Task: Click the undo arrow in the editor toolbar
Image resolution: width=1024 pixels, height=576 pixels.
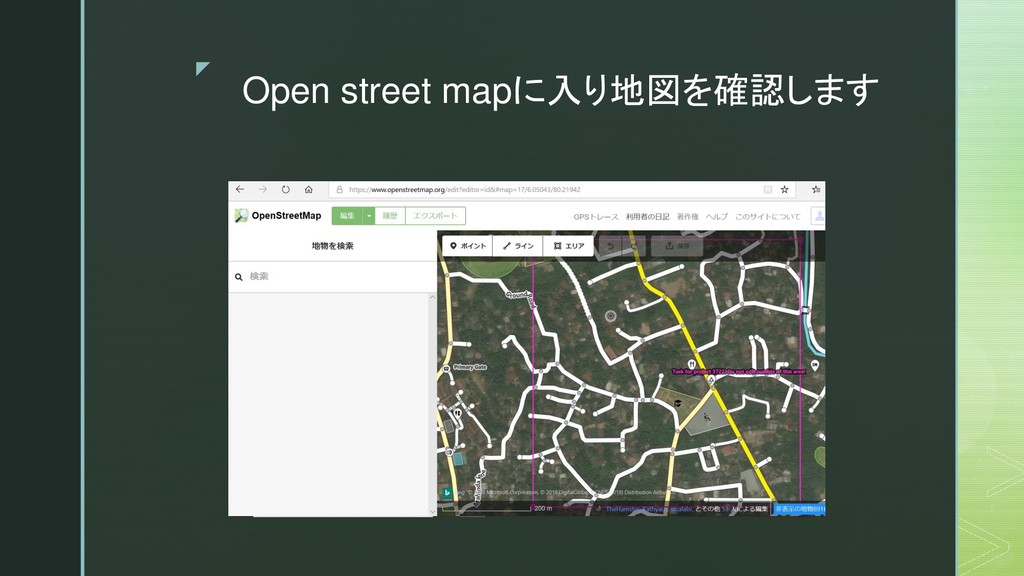Action: pos(611,246)
